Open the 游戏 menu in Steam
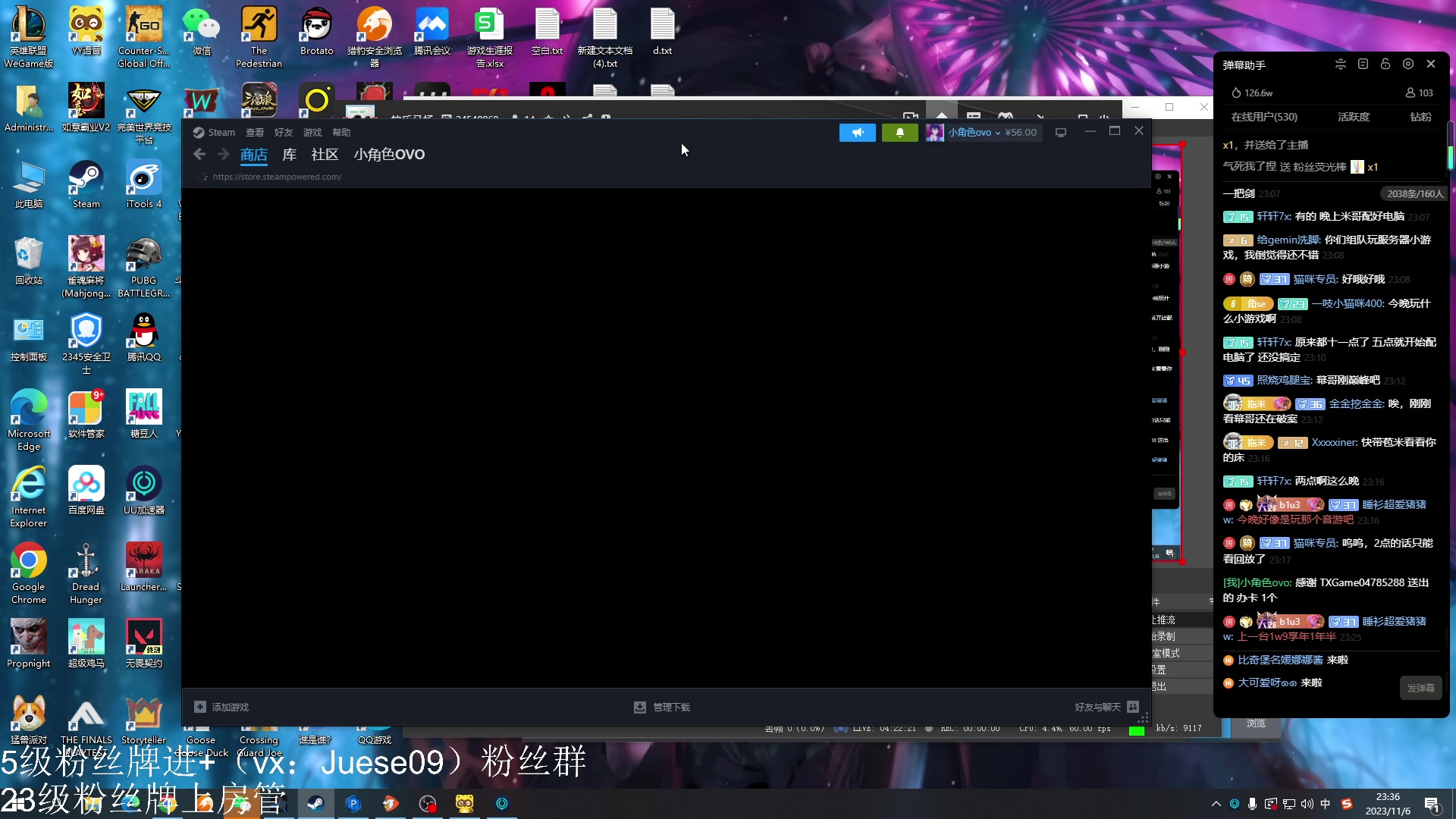The height and width of the screenshot is (819, 1456). (x=312, y=132)
